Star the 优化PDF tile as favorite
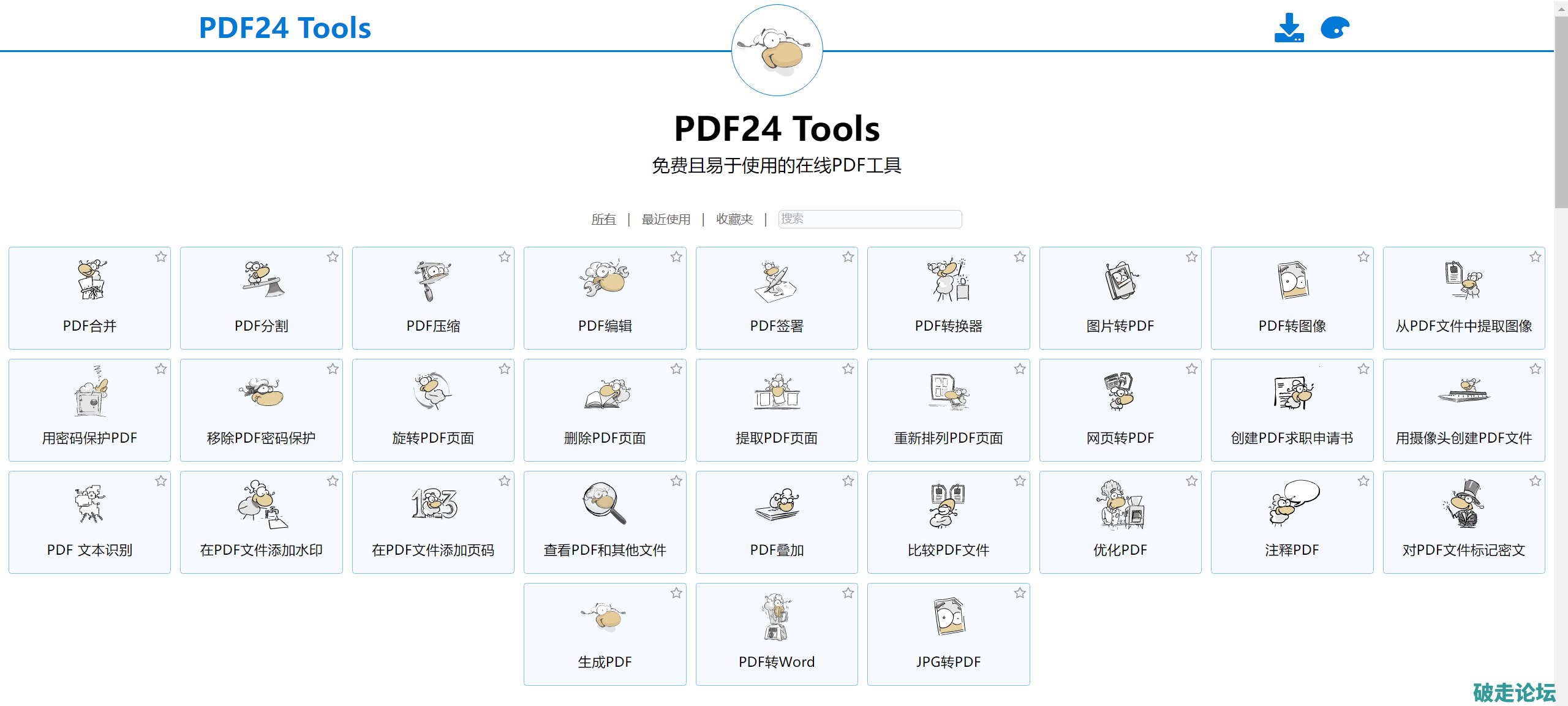 [x=1191, y=481]
